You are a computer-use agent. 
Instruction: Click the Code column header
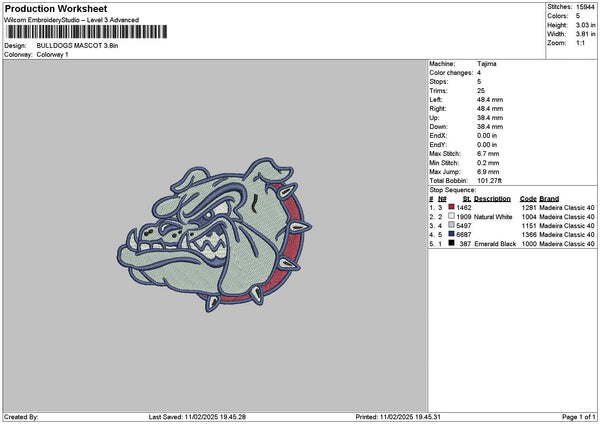pos(528,198)
